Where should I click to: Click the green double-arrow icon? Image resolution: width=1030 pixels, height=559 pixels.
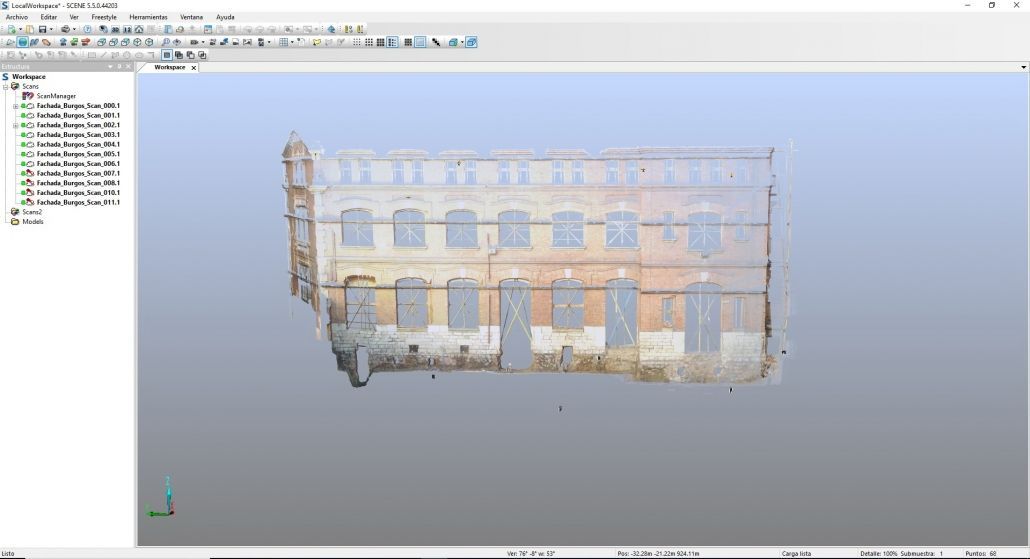(74, 42)
